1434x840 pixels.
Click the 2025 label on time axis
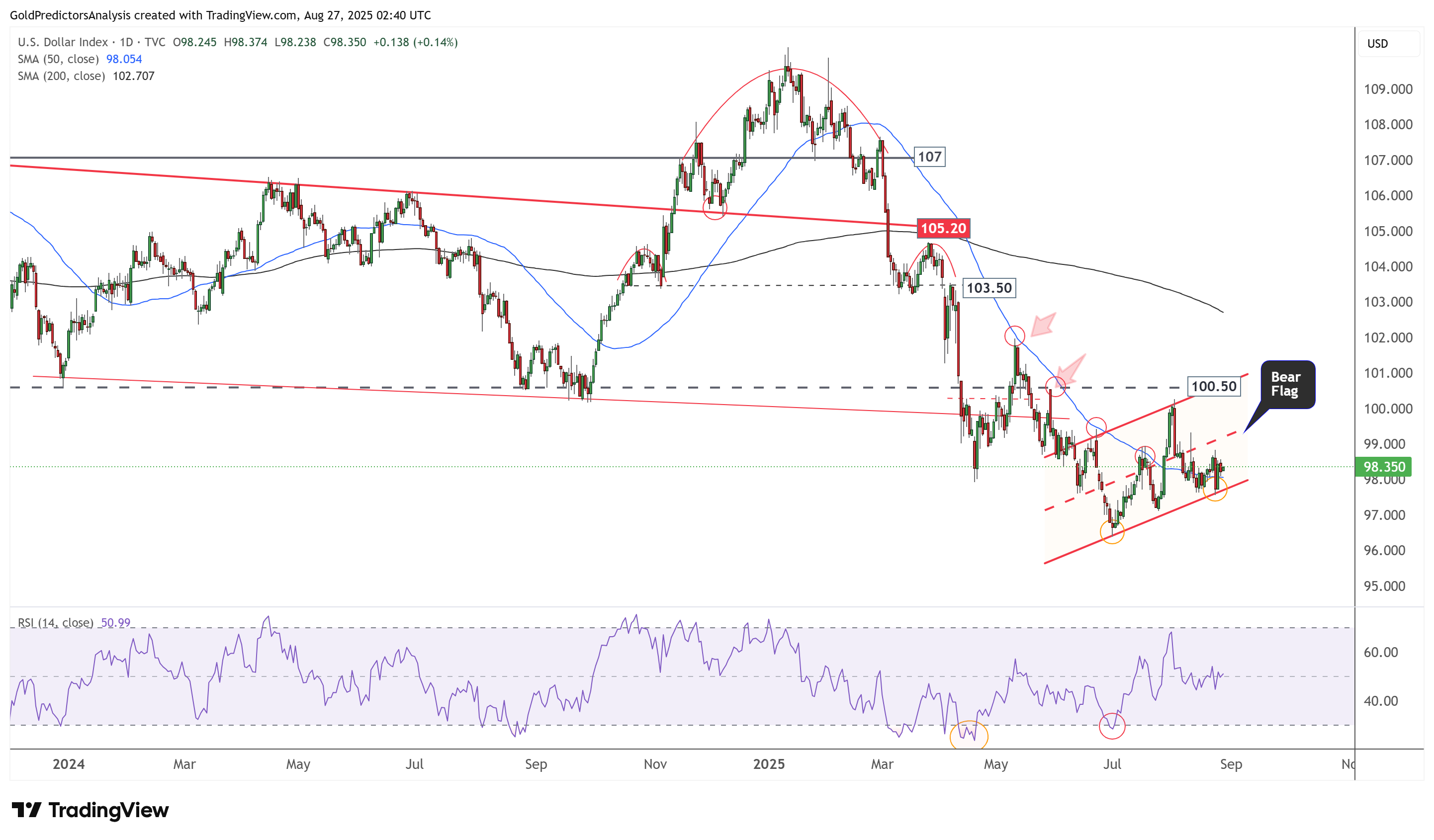tap(768, 764)
